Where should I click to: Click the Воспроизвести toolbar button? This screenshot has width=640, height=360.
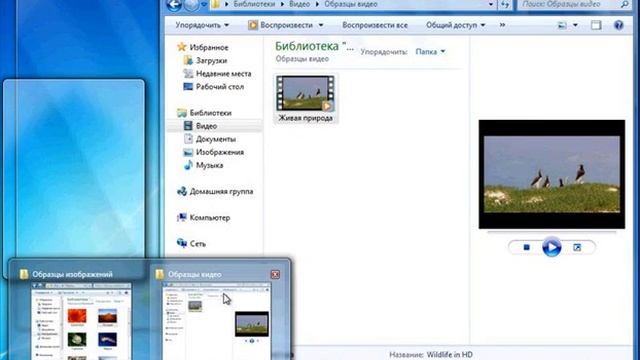(x=280, y=25)
